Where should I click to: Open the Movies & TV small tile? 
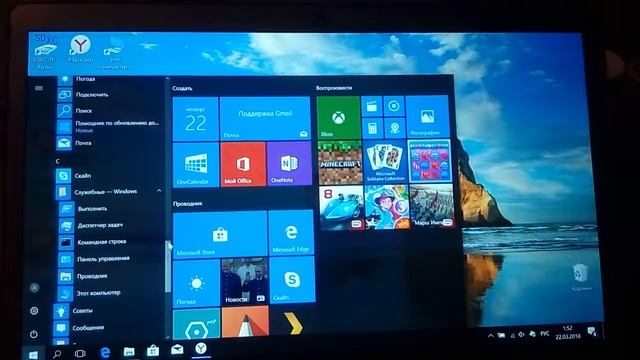pos(371,107)
